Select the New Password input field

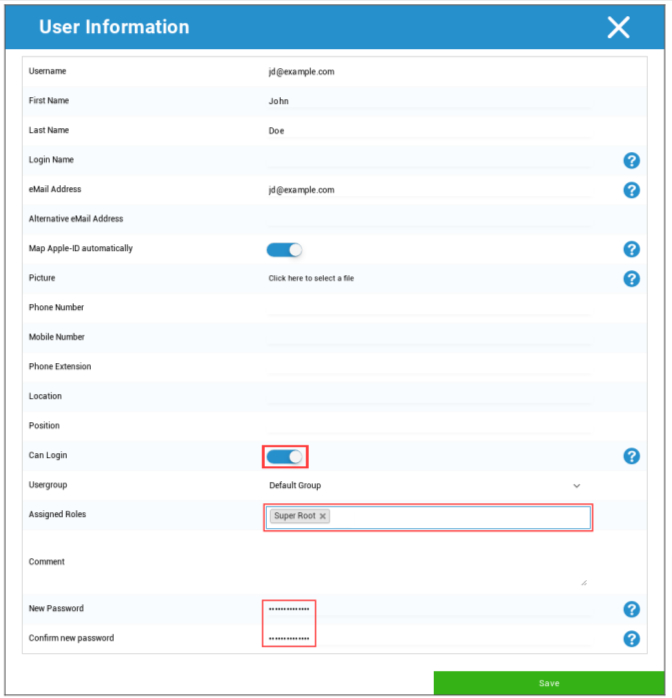click(x=428, y=609)
